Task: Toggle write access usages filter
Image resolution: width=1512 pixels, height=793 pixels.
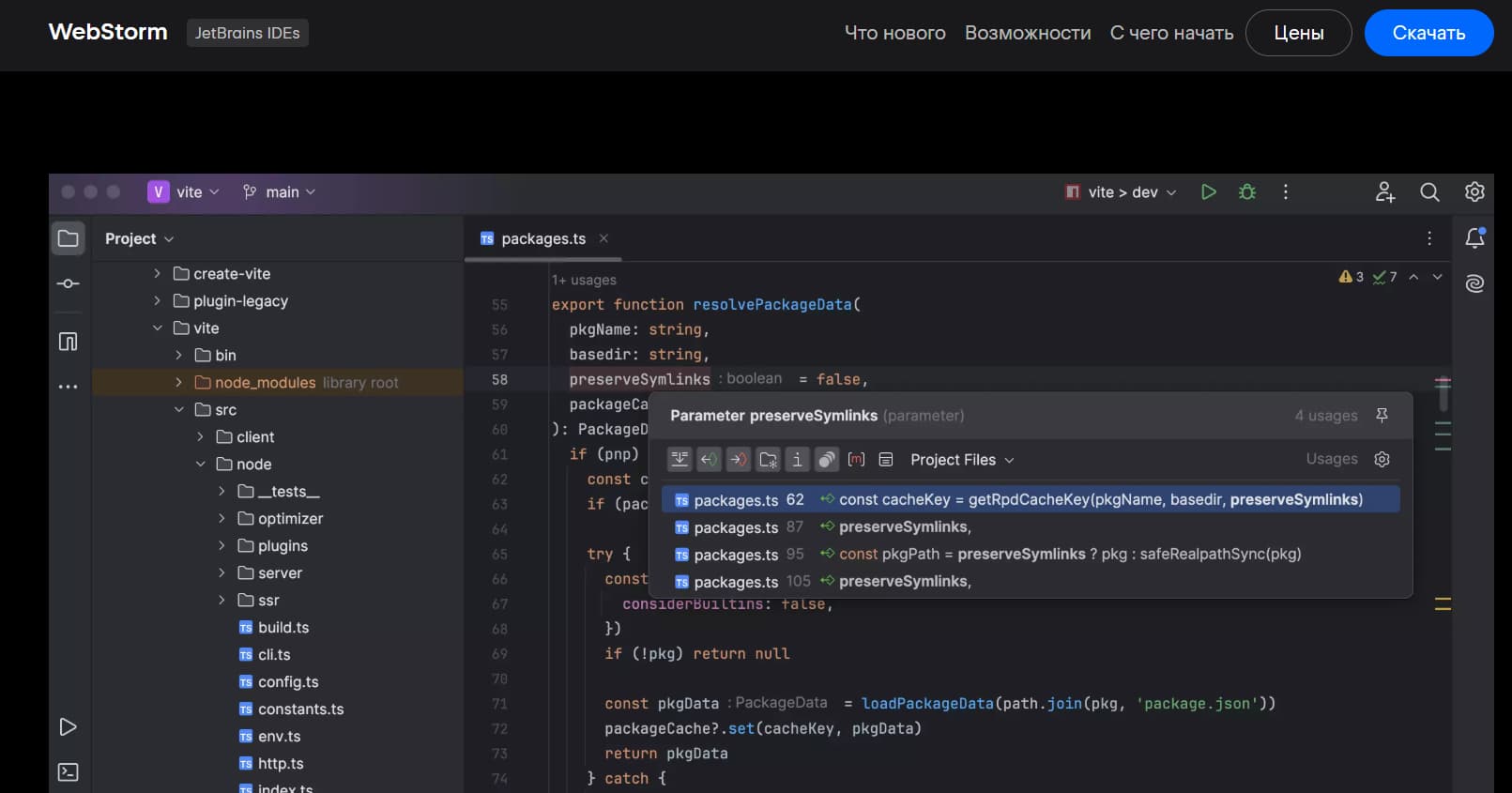Action: point(739,459)
